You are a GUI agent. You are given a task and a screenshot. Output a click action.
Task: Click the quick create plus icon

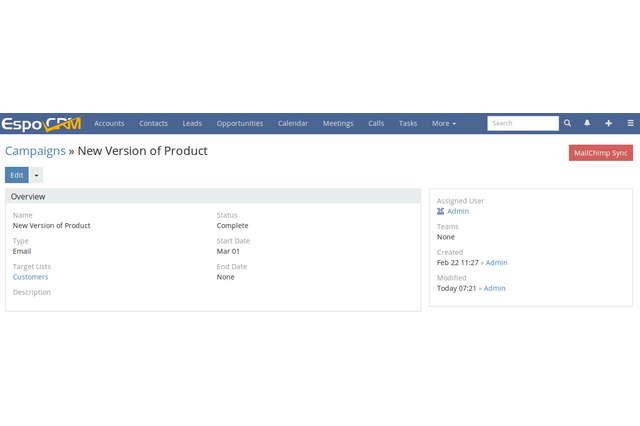608,123
